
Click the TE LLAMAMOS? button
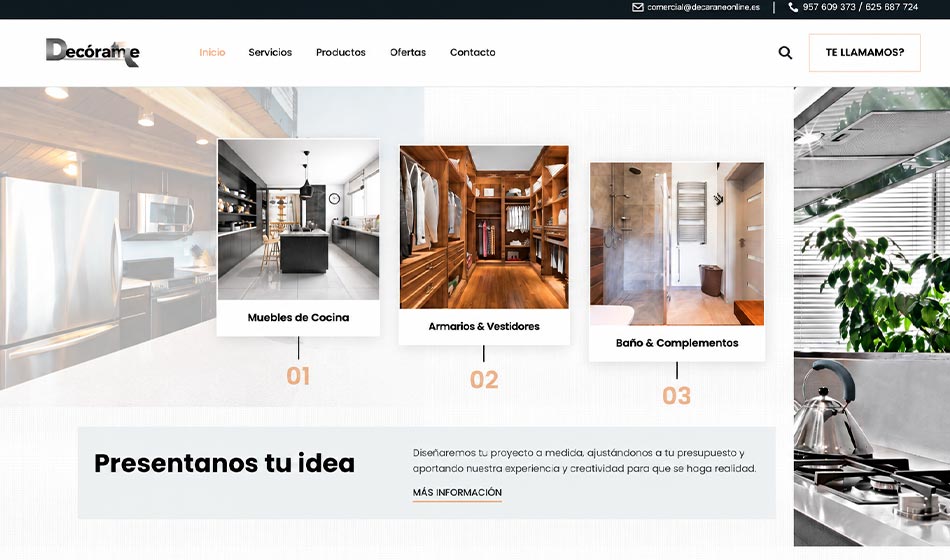[865, 53]
